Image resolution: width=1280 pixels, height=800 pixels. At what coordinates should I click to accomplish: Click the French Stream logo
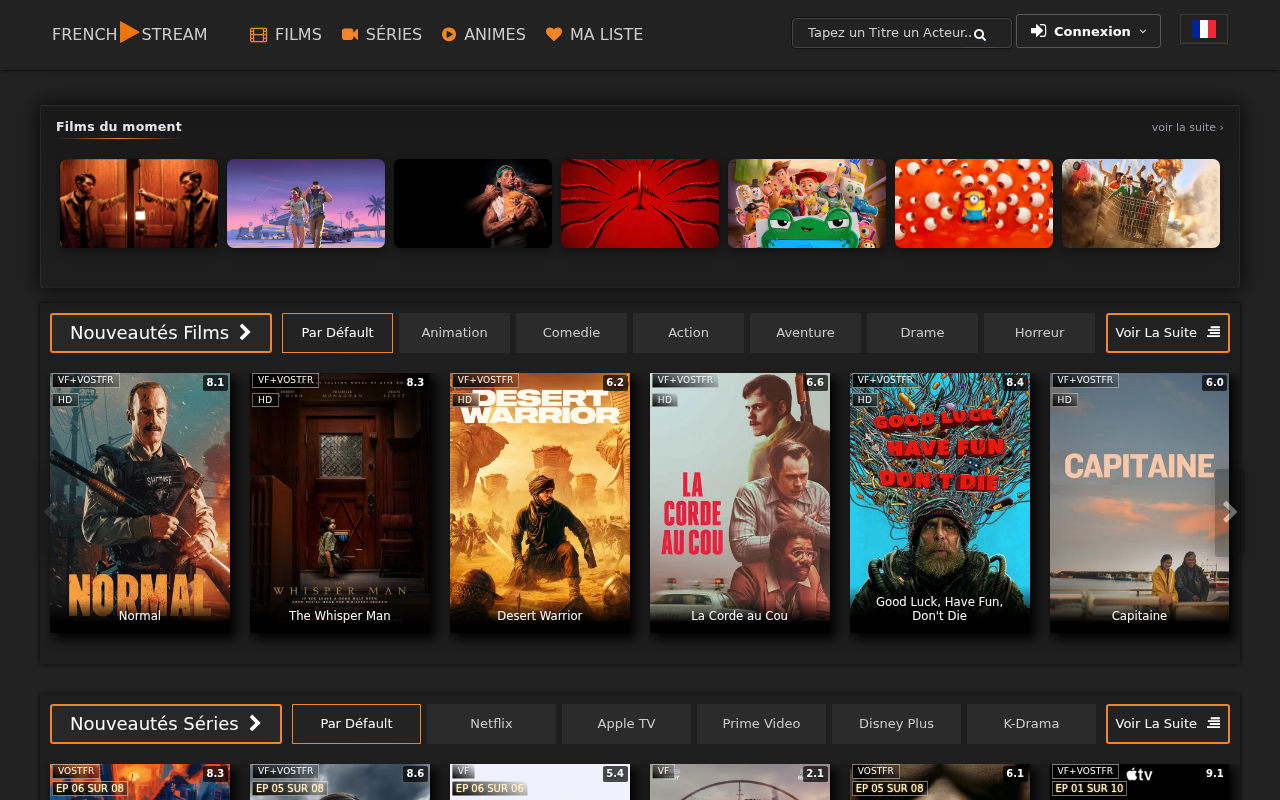tap(130, 33)
